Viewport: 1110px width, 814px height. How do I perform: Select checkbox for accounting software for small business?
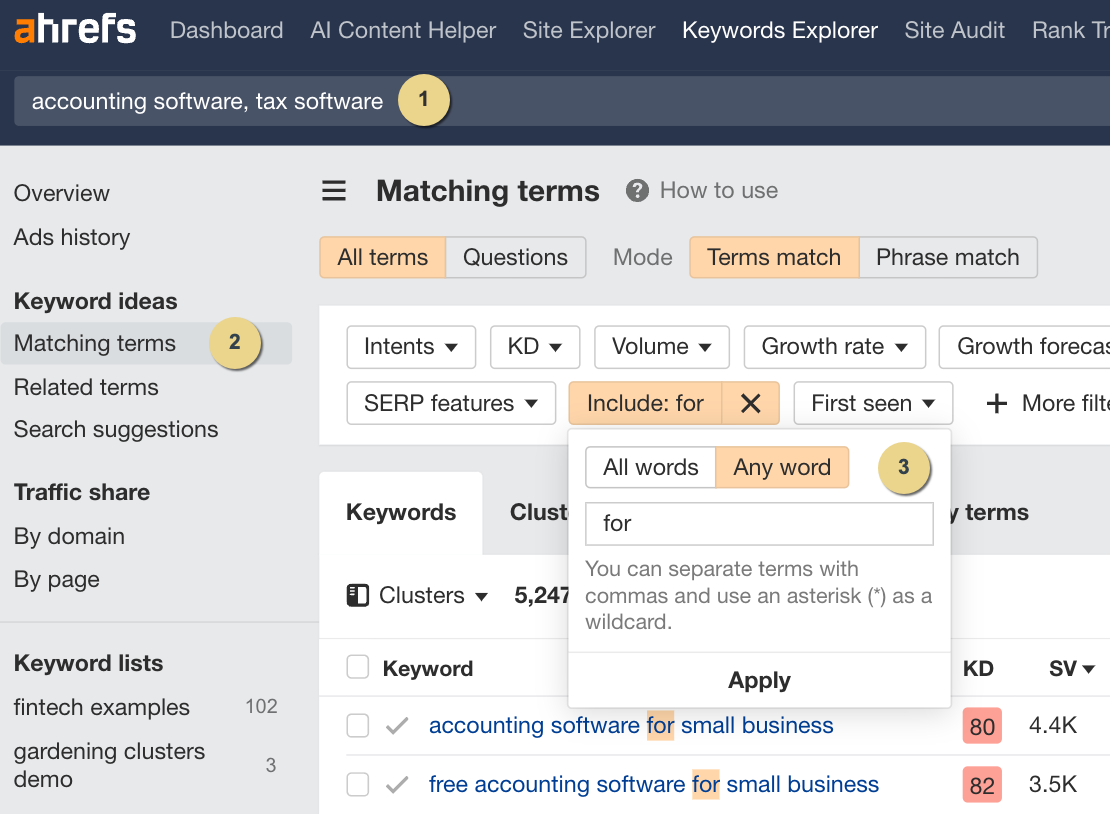click(x=357, y=726)
